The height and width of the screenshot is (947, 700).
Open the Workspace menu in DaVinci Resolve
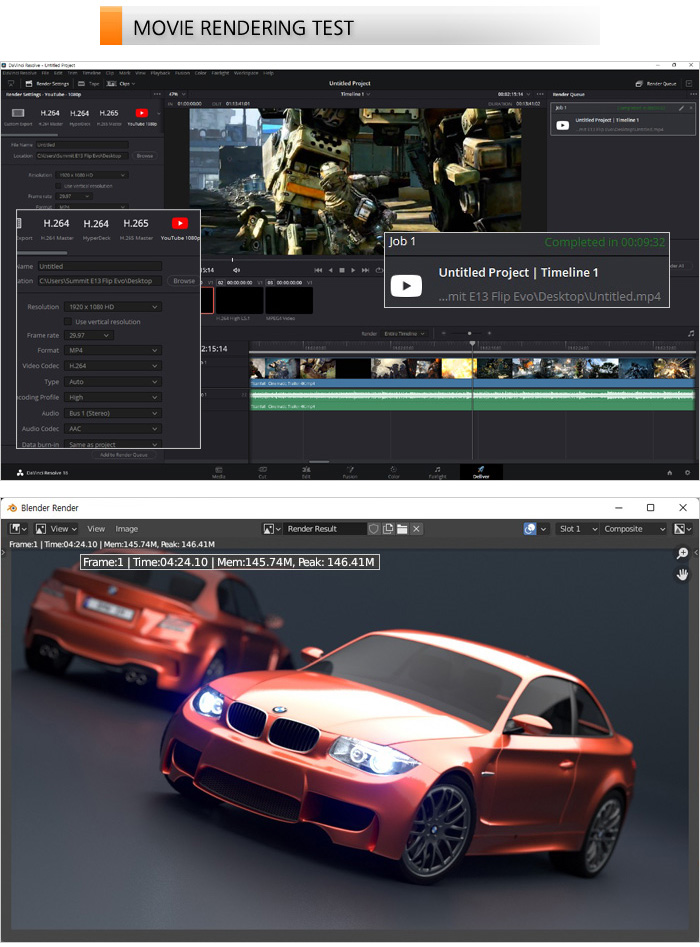[246, 73]
